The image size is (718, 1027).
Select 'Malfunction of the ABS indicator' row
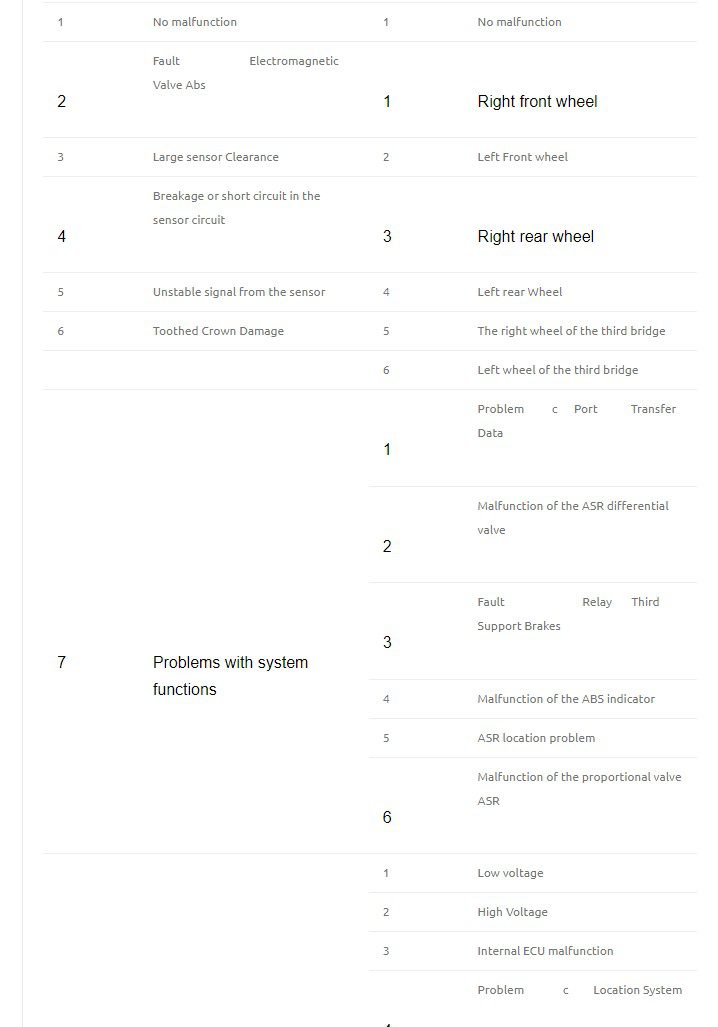pyautogui.click(x=565, y=699)
